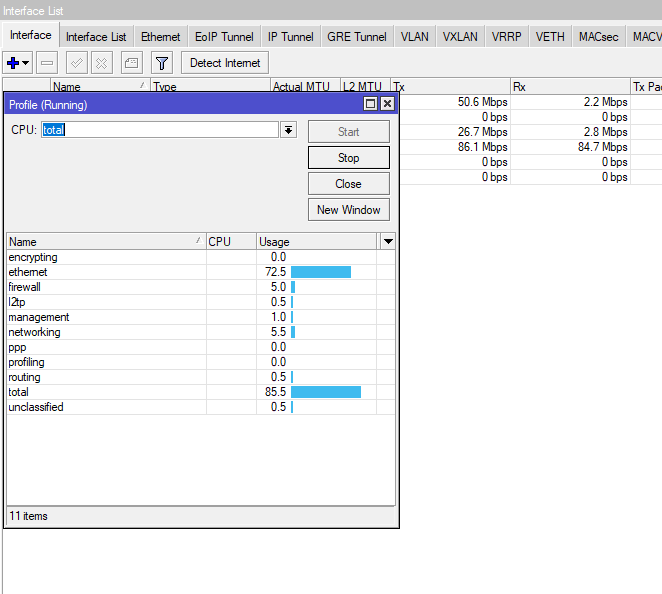Select the unclassified row
The width and height of the screenshot is (662, 594).
[x=201, y=407]
